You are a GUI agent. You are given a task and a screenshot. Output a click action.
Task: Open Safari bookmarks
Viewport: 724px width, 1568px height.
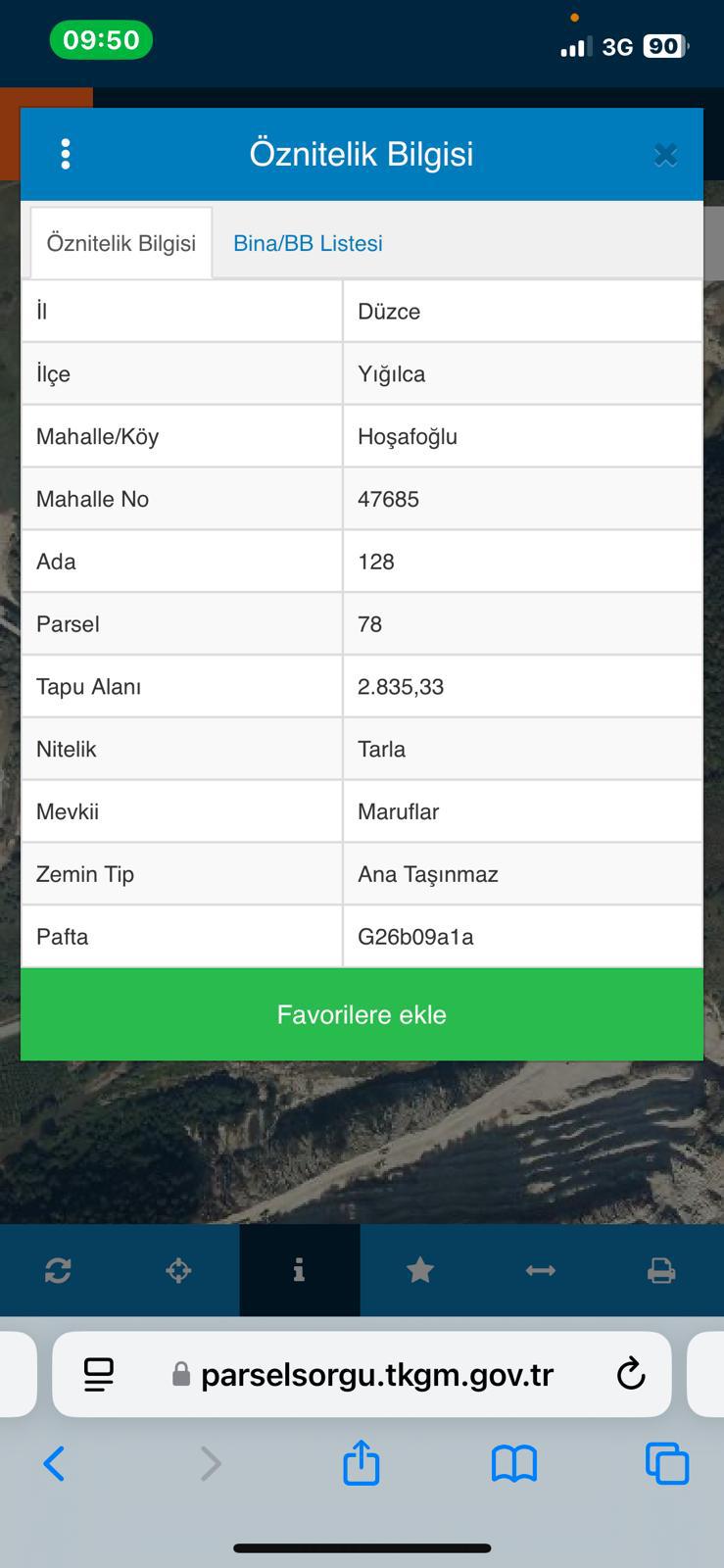(513, 1464)
